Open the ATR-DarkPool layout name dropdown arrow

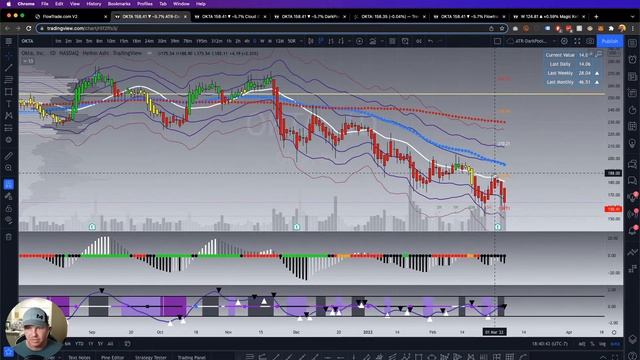554,41
